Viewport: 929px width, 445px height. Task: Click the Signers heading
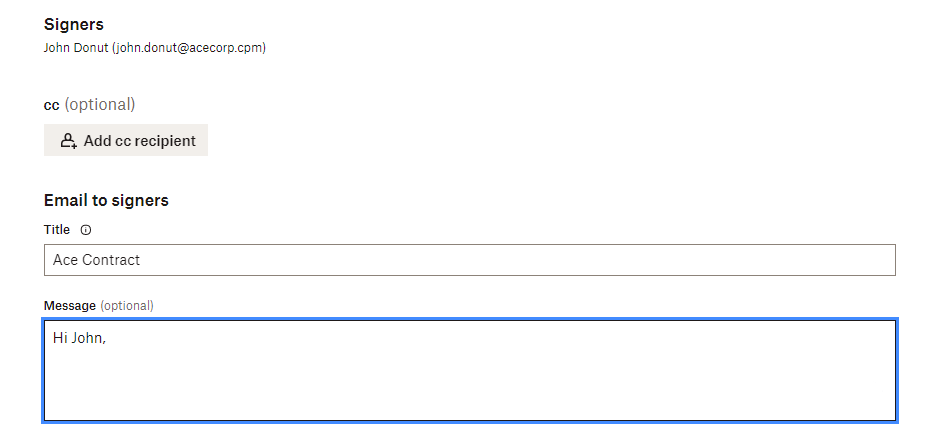(x=74, y=24)
